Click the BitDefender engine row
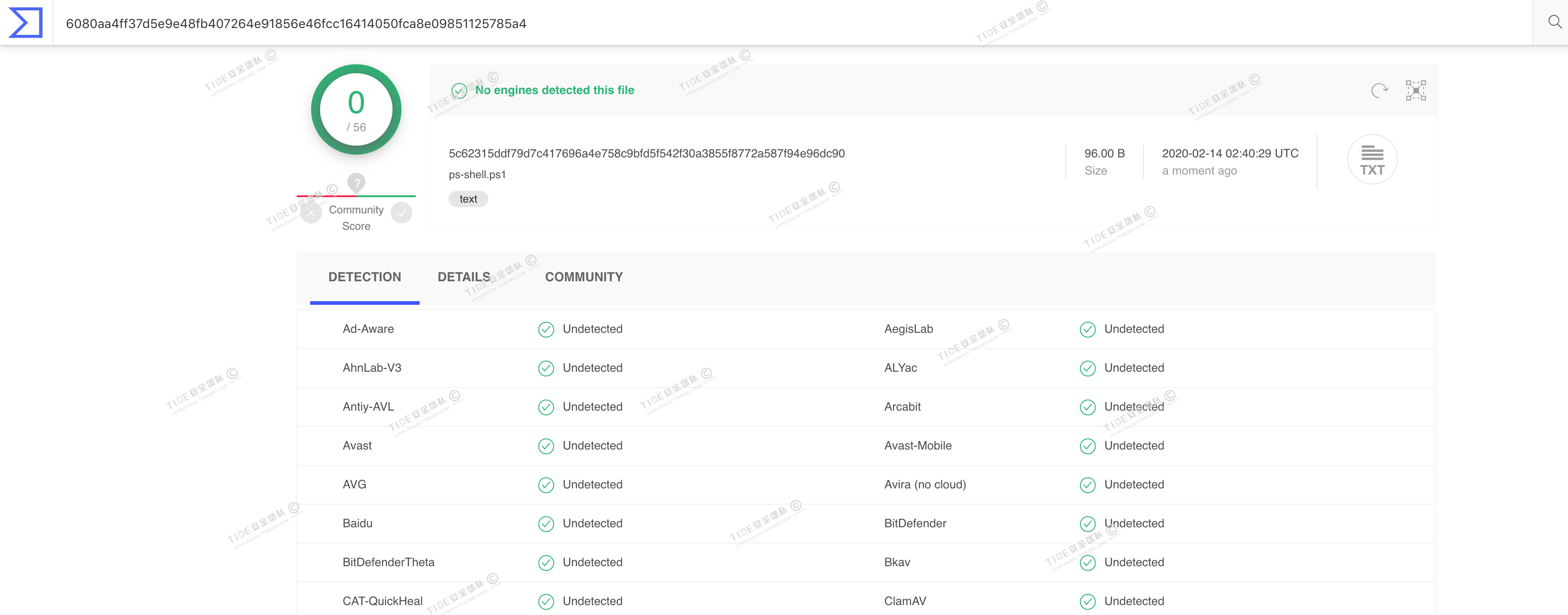Viewport: 1568px width, 615px height. [915, 524]
